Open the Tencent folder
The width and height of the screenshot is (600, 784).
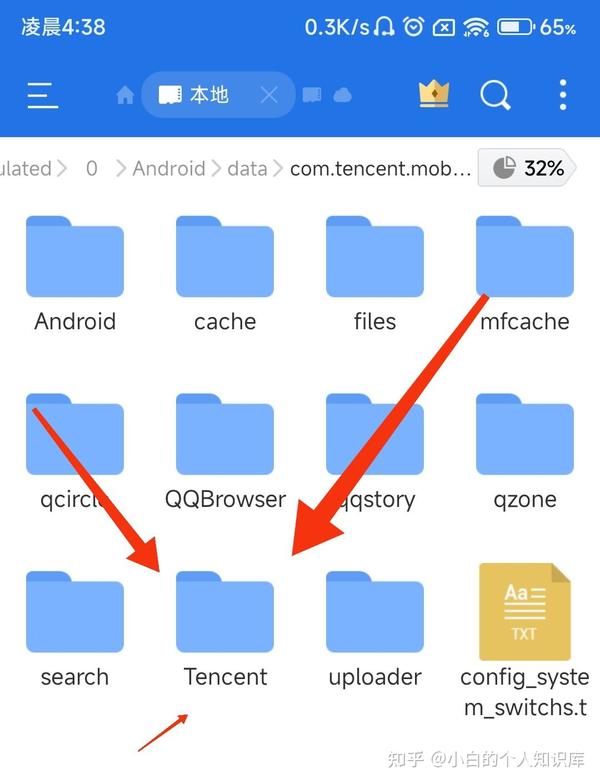point(225,630)
